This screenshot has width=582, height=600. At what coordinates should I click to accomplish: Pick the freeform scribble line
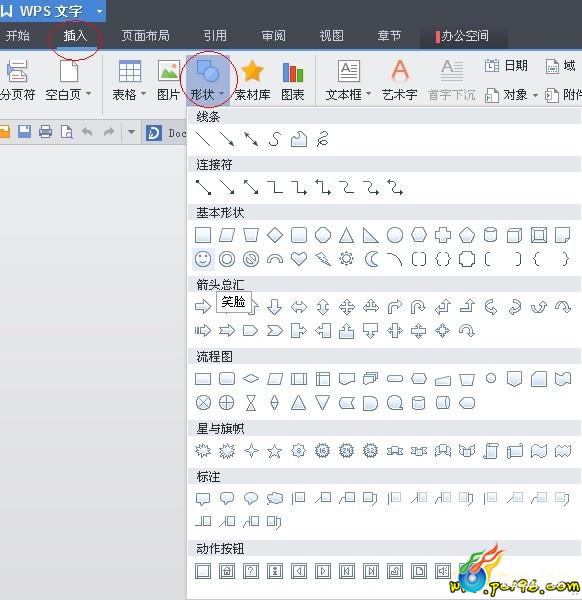323,139
